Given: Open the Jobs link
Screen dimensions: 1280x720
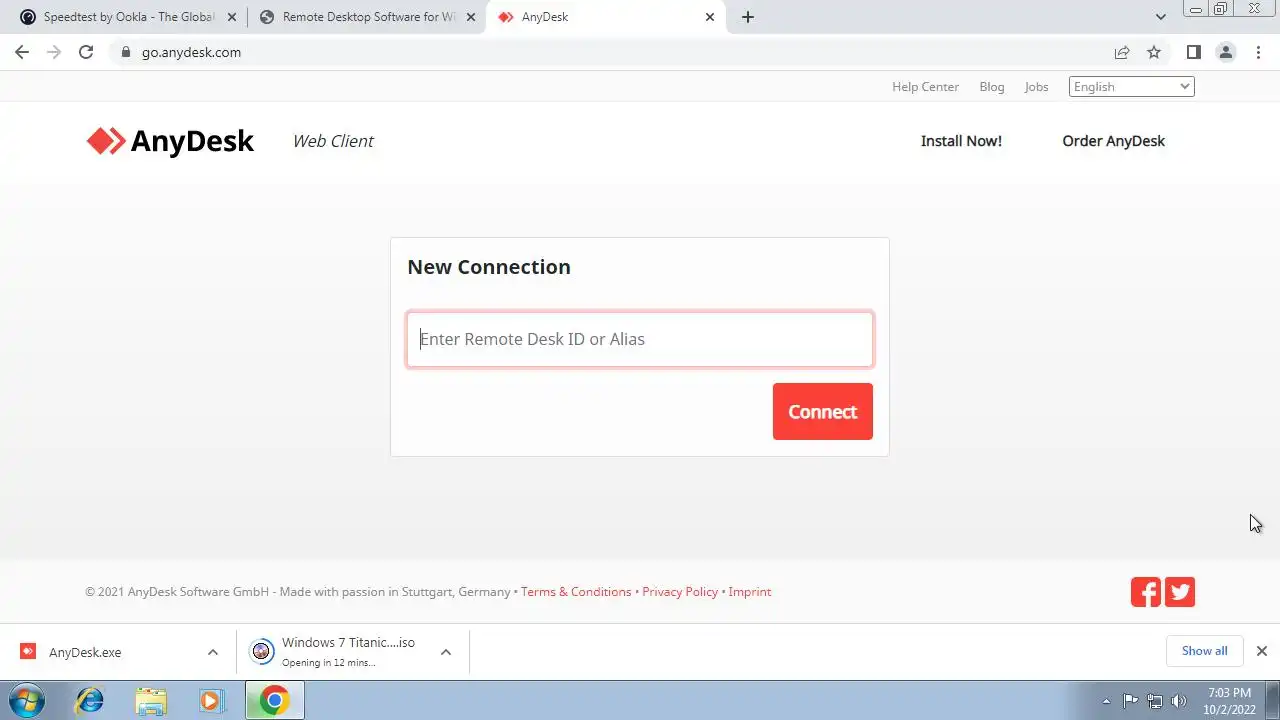Looking at the screenshot, I should coord(1036,87).
